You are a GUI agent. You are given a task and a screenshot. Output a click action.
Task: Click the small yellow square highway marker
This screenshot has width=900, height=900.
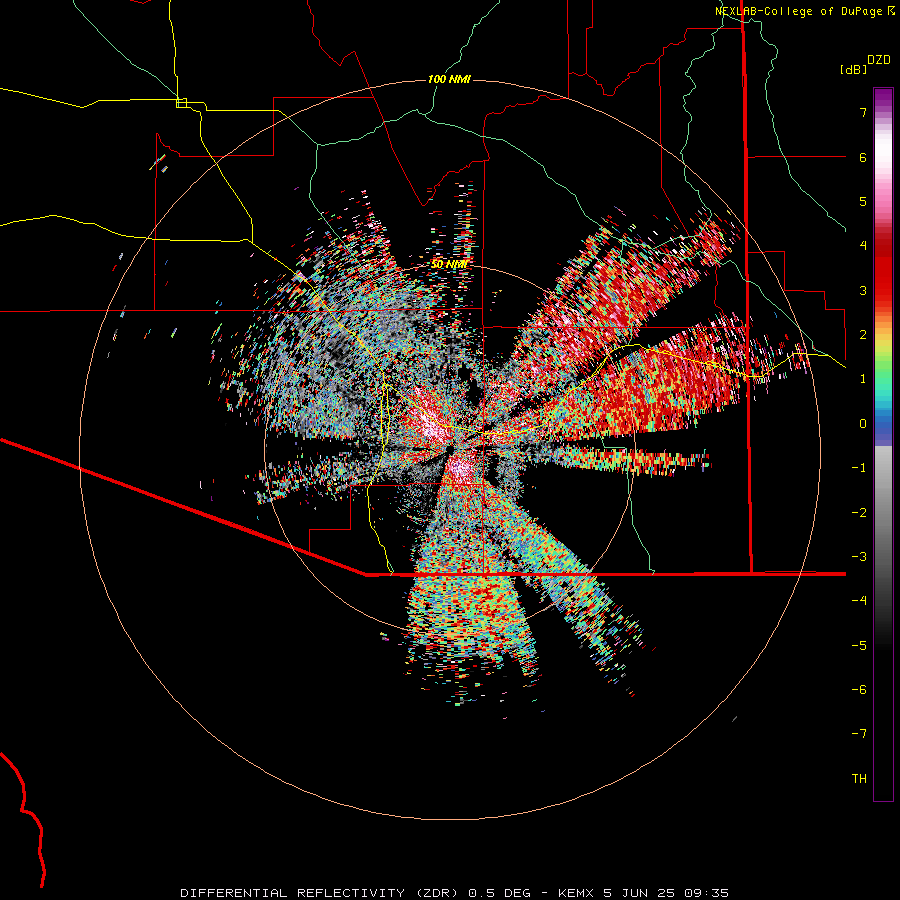click(x=182, y=103)
